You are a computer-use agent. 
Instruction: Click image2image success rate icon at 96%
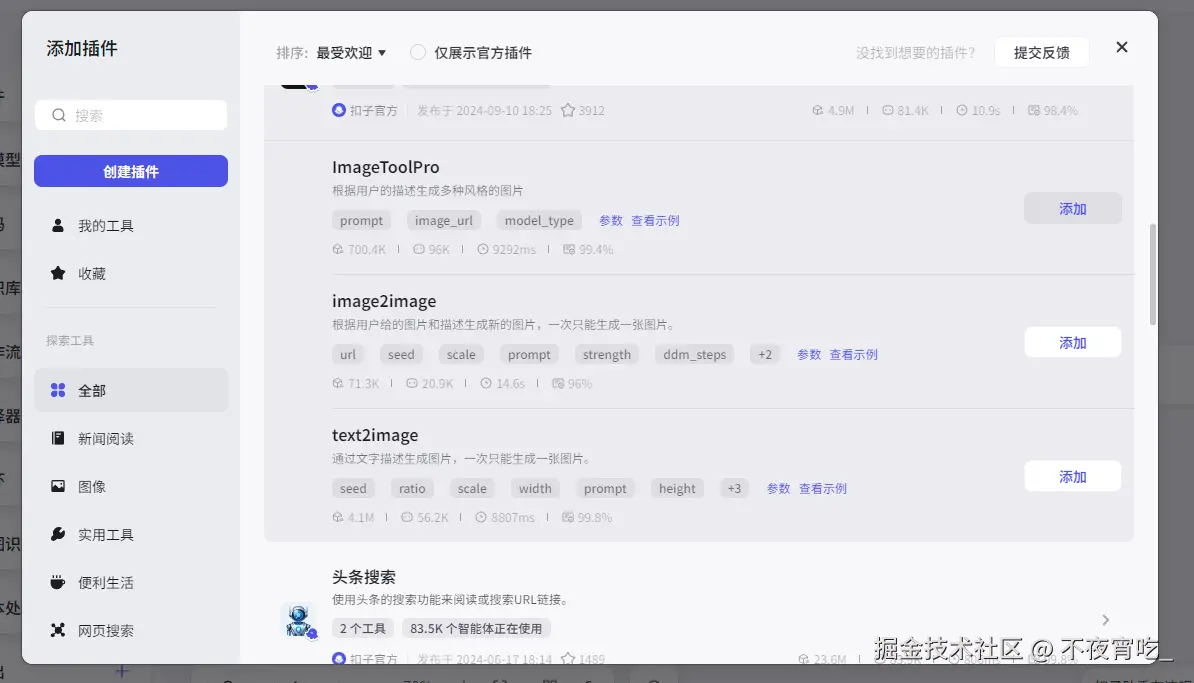[558, 383]
